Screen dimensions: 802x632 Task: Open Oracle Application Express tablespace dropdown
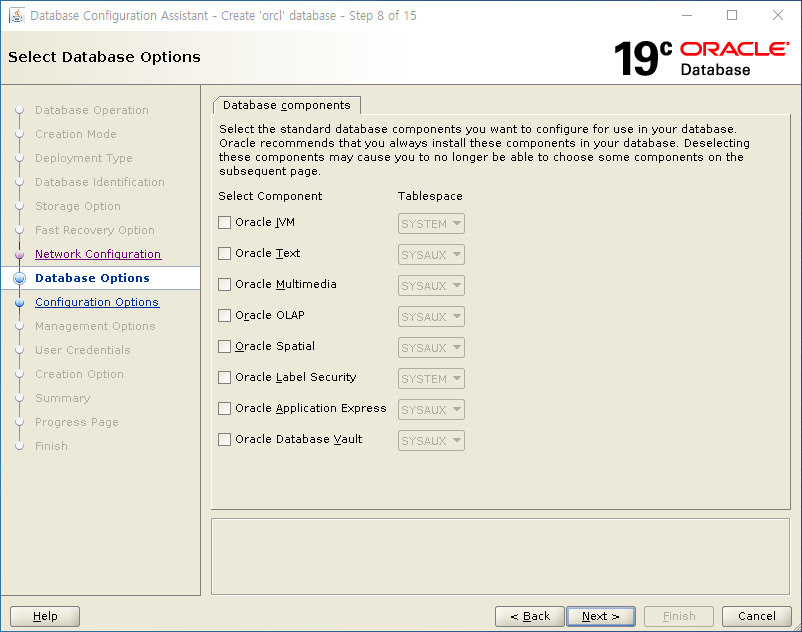(431, 410)
